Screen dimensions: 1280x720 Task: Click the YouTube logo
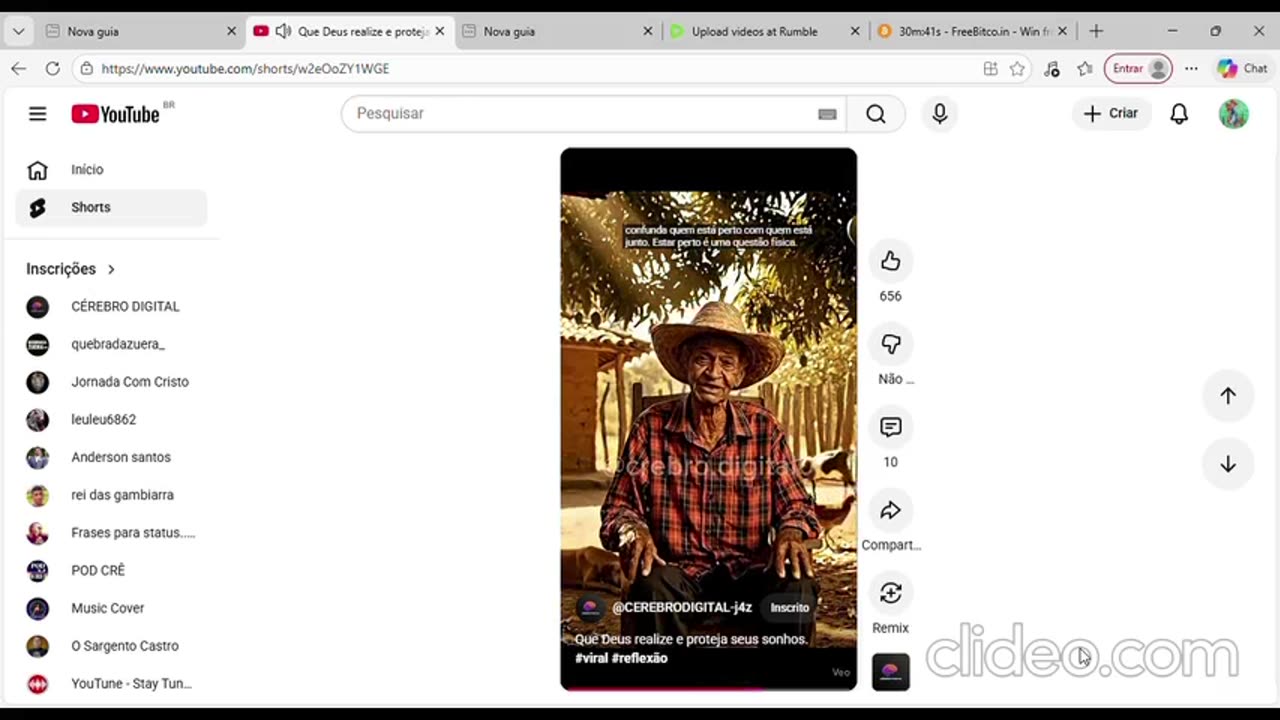pyautogui.click(x=116, y=114)
